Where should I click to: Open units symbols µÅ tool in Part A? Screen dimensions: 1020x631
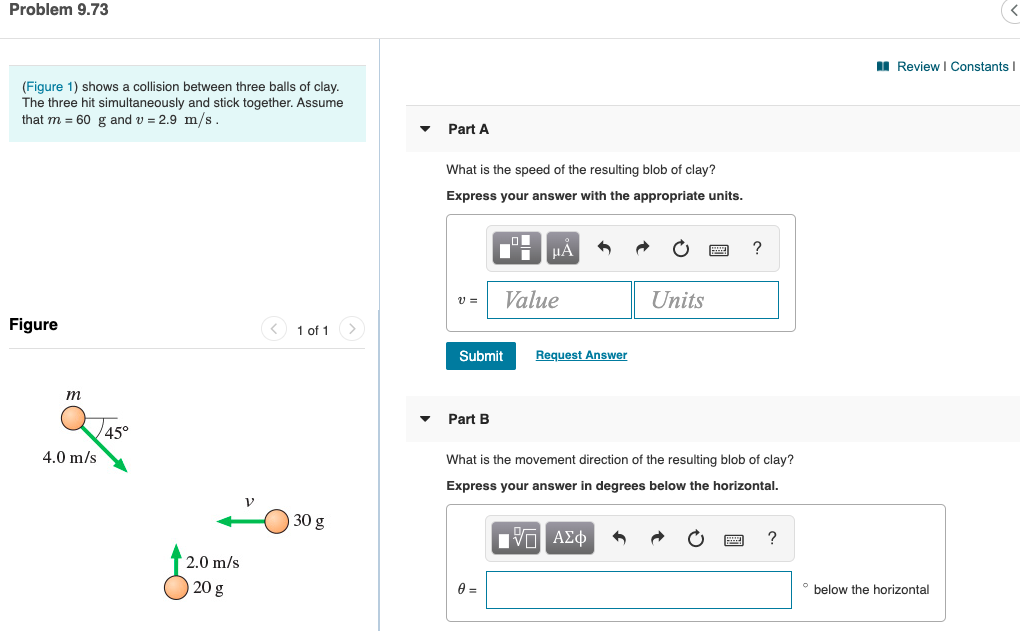click(563, 248)
